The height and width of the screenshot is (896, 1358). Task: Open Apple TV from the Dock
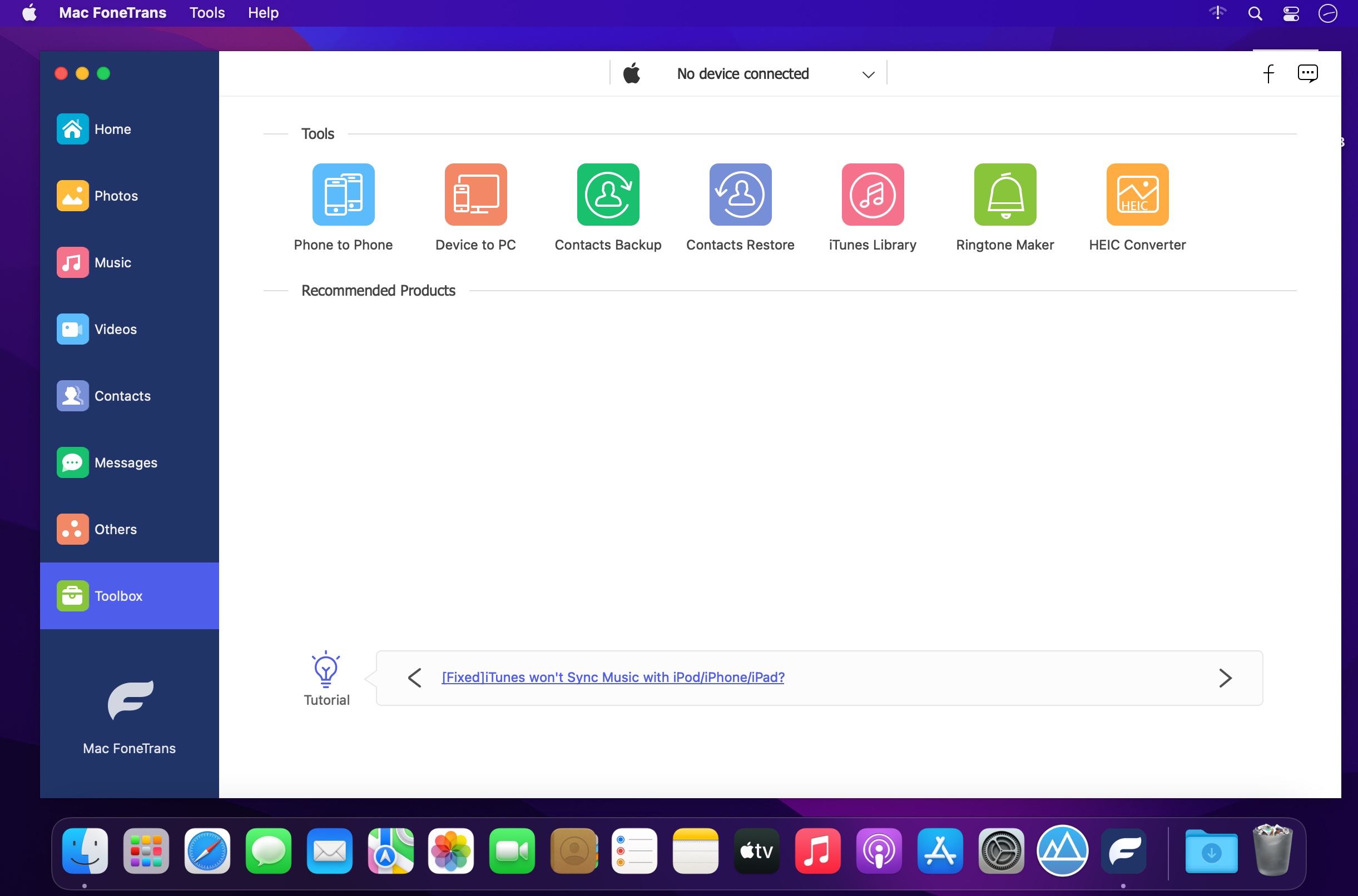point(757,851)
